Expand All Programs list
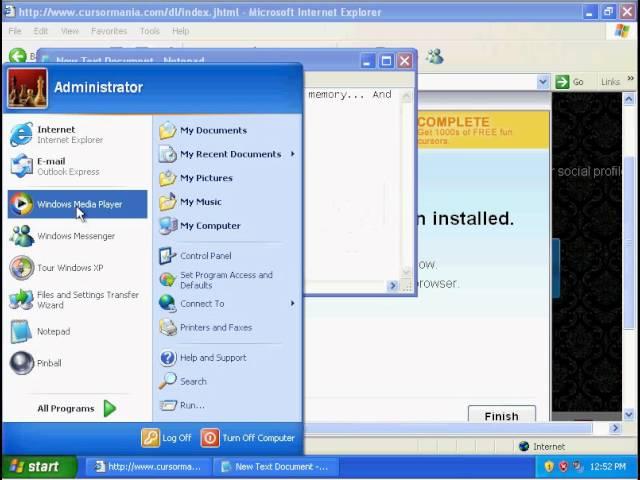640x480 pixels. (77, 408)
